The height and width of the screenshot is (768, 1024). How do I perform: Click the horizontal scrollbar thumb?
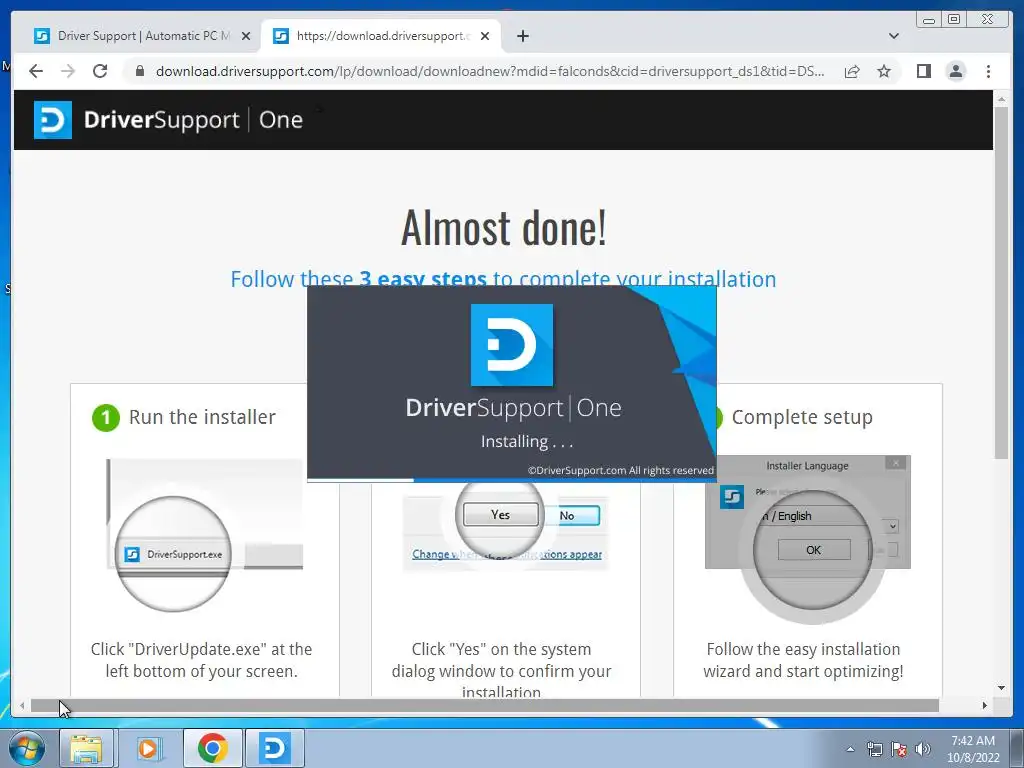485,705
